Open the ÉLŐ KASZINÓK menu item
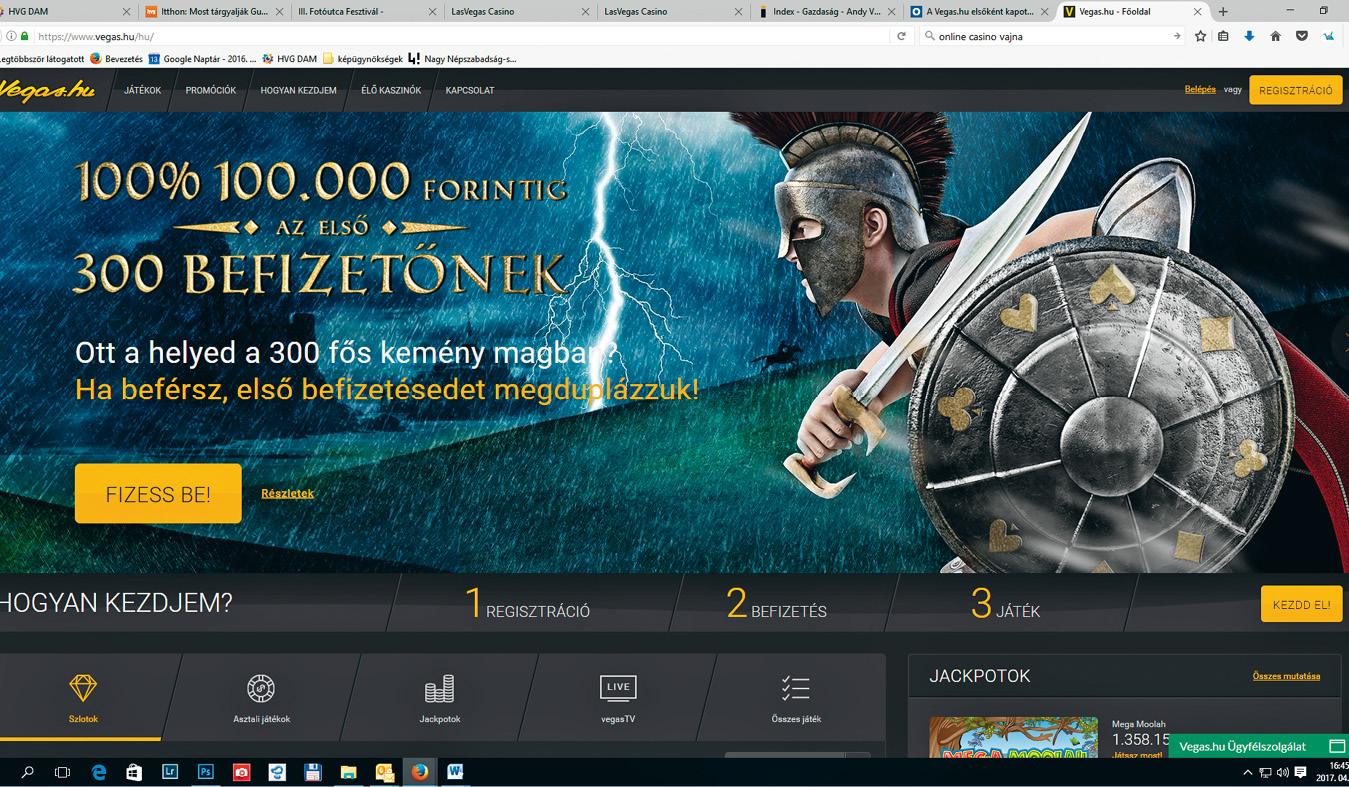This screenshot has width=1349, height=787. pyautogui.click(x=391, y=90)
